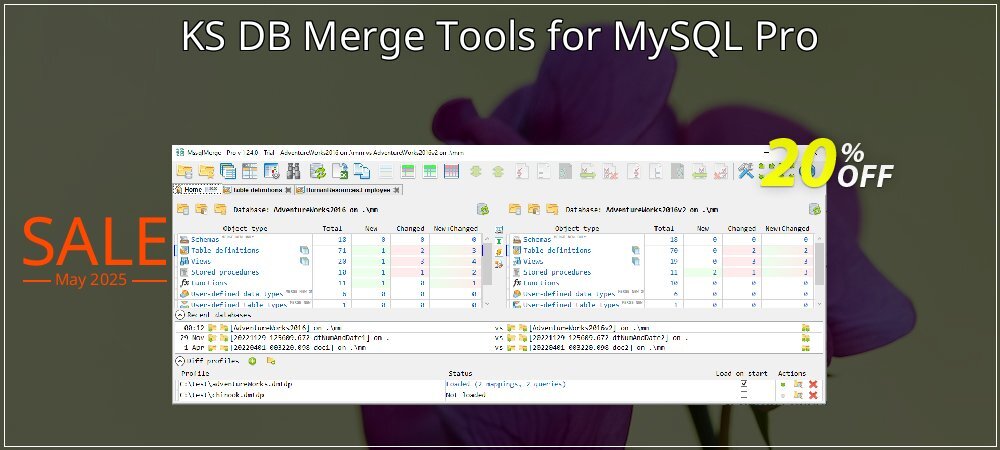Click the green add diff profile icon
The height and width of the screenshot is (450, 1000).
click(x=252, y=361)
